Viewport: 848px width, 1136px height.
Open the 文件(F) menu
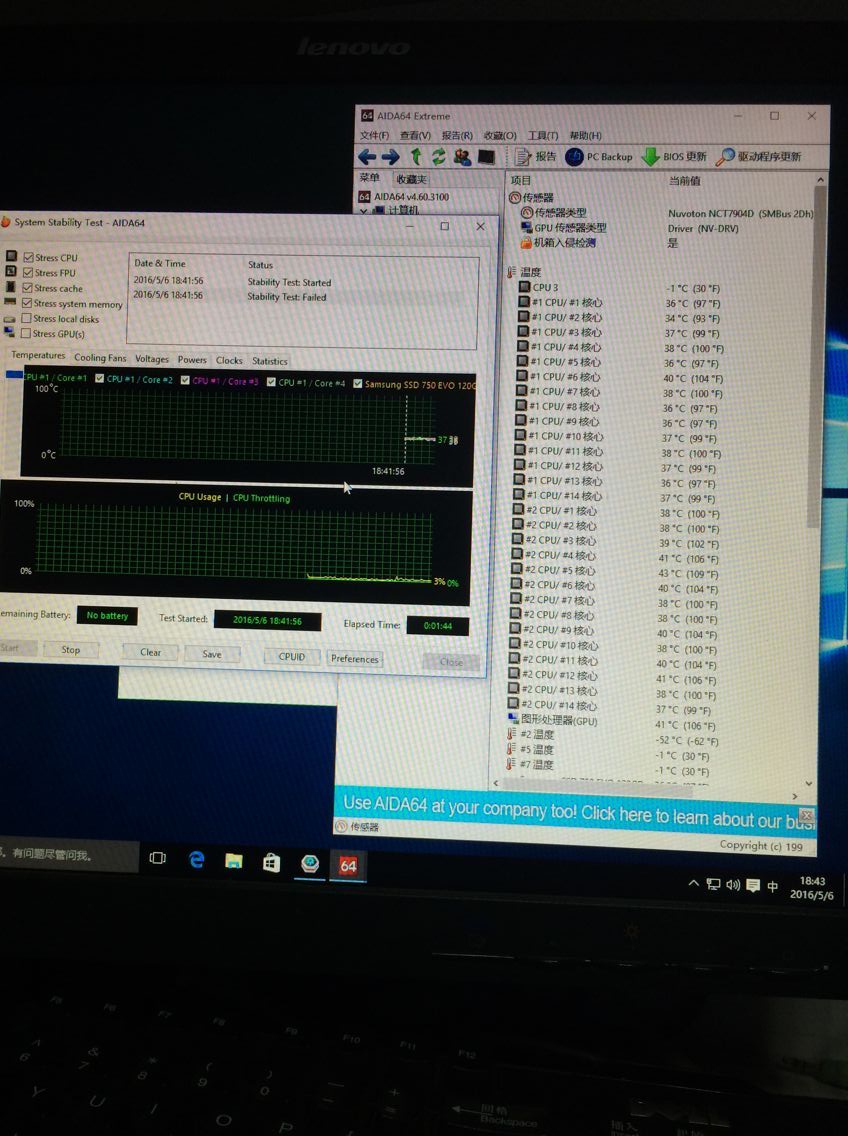[374, 135]
